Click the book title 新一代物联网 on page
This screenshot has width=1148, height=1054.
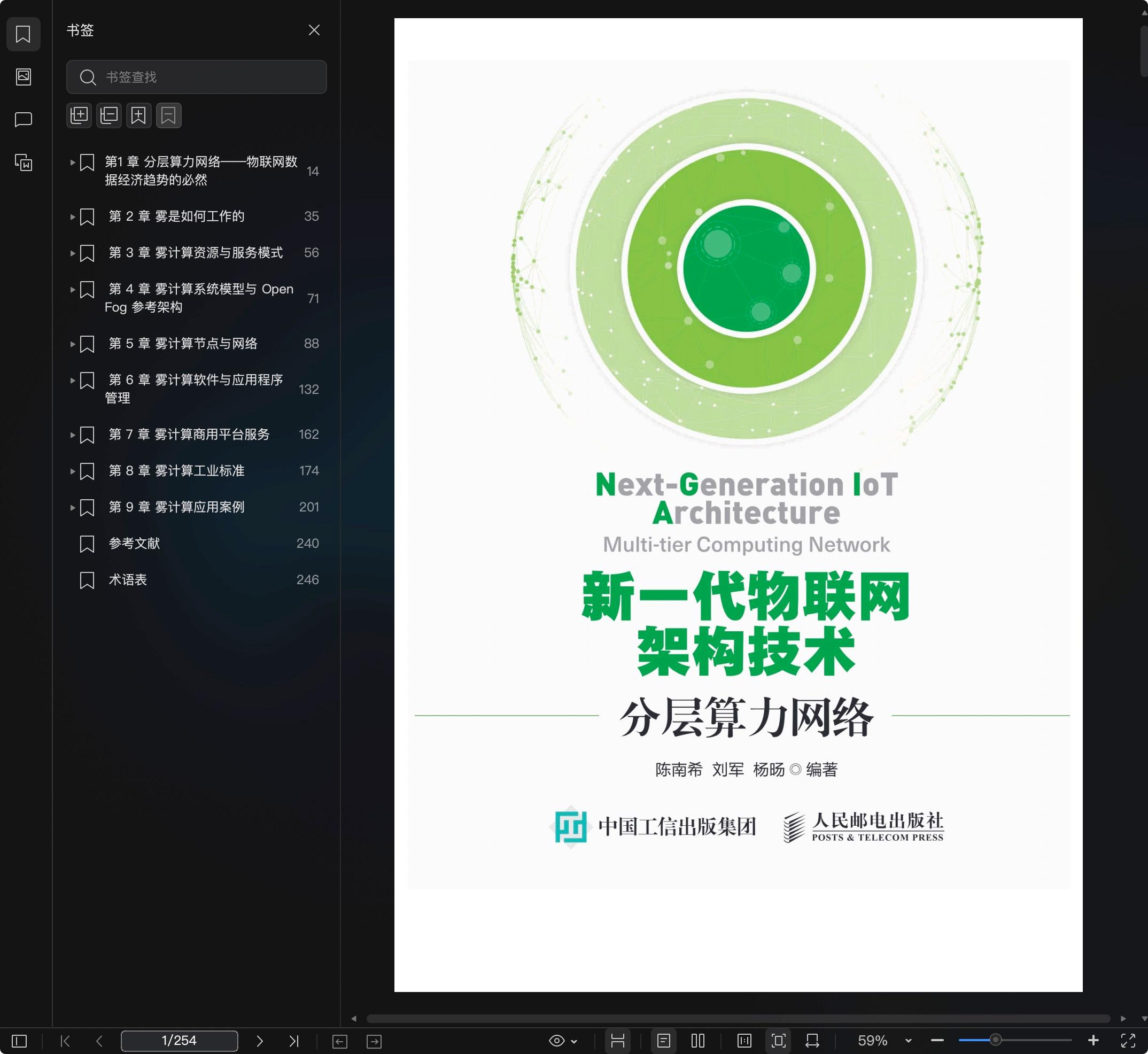(746, 596)
